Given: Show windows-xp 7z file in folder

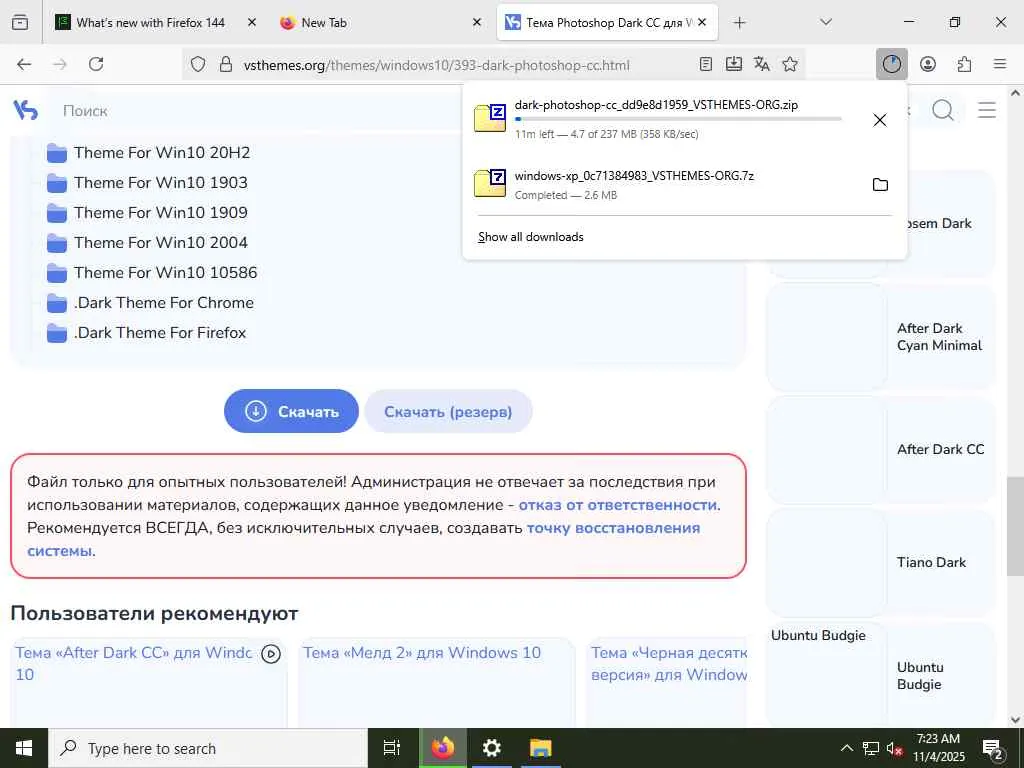Looking at the screenshot, I should point(880,185).
